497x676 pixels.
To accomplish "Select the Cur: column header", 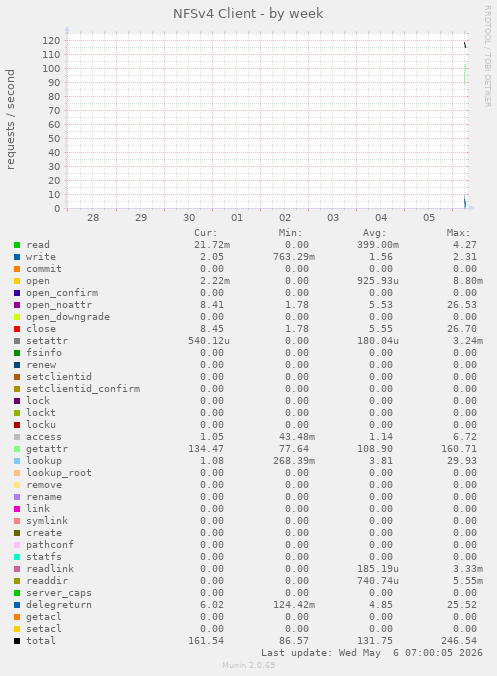I will (x=206, y=233).
